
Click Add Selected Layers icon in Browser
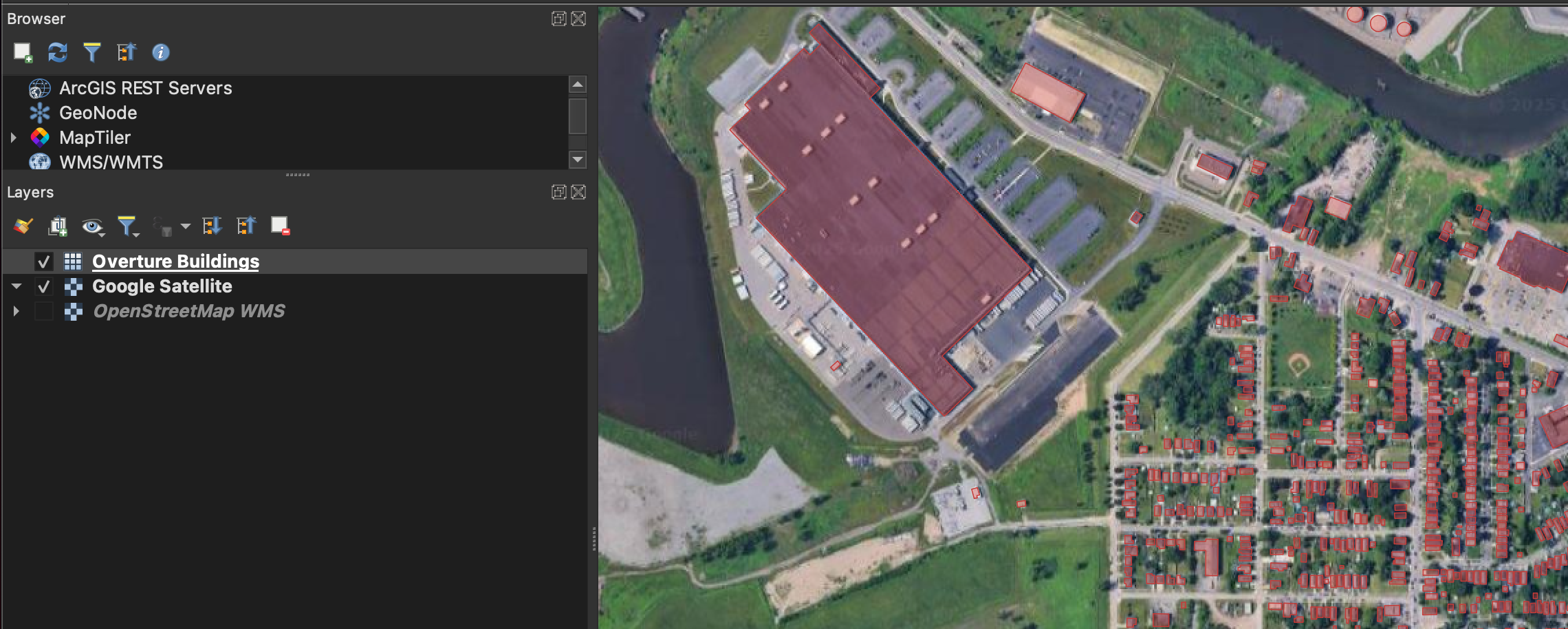[x=23, y=52]
